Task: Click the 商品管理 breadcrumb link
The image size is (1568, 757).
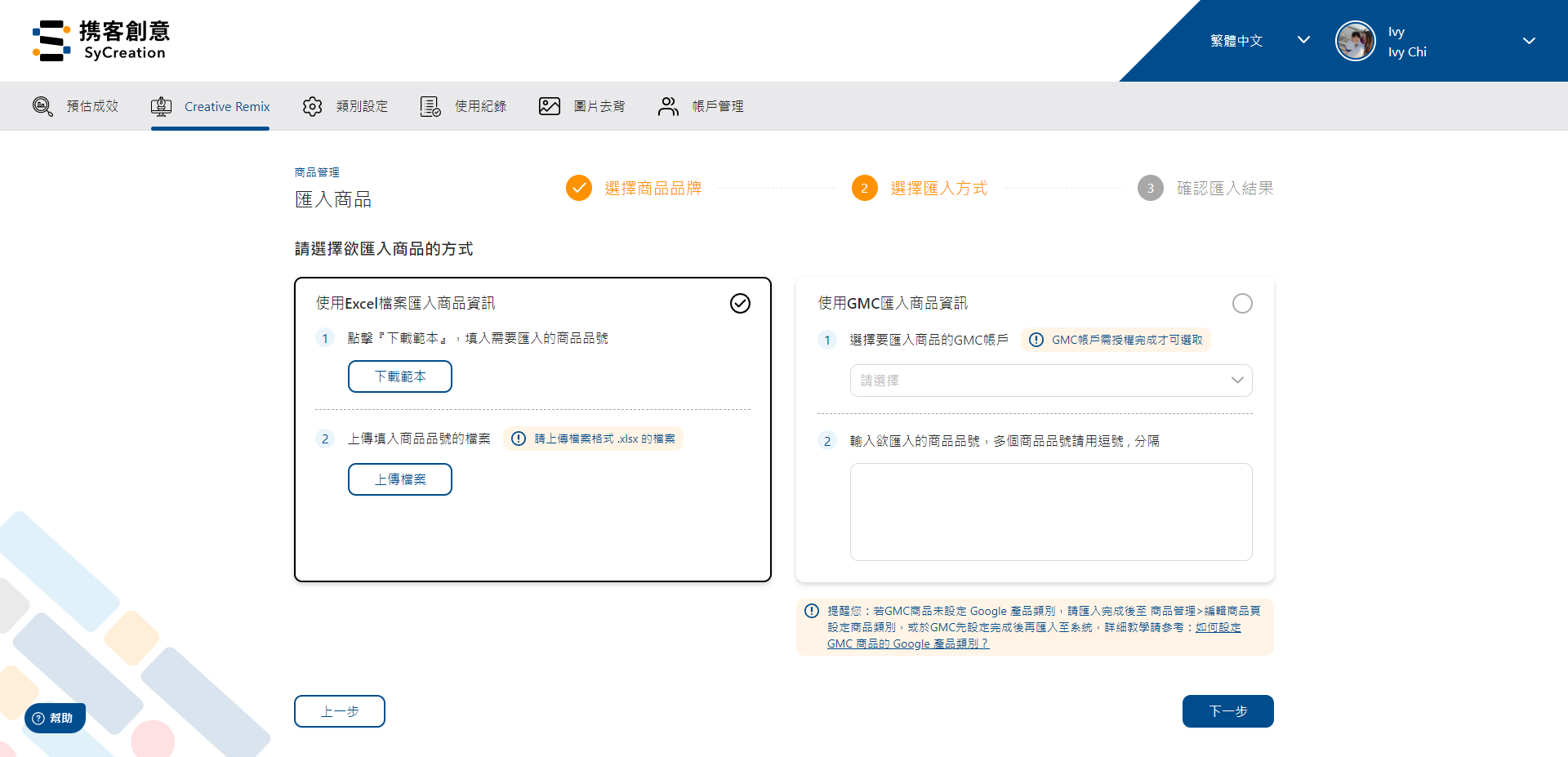Action: pyautogui.click(x=317, y=172)
